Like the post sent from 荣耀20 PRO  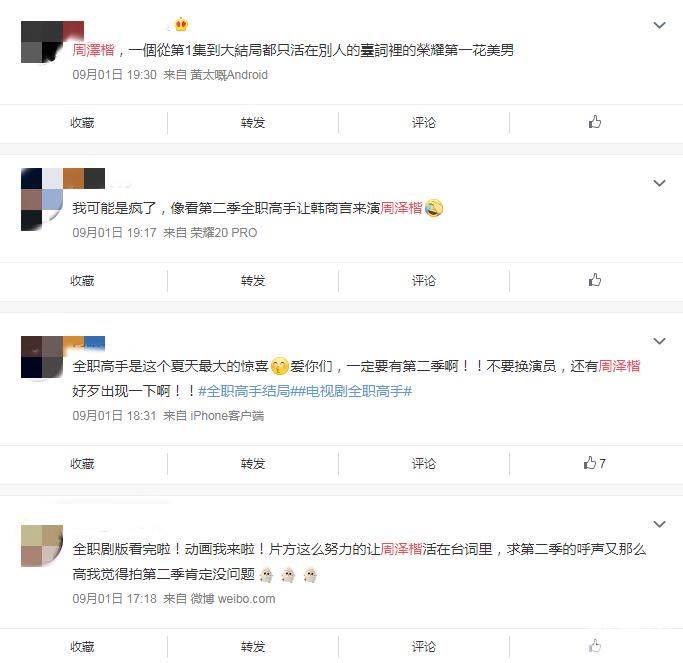595,280
